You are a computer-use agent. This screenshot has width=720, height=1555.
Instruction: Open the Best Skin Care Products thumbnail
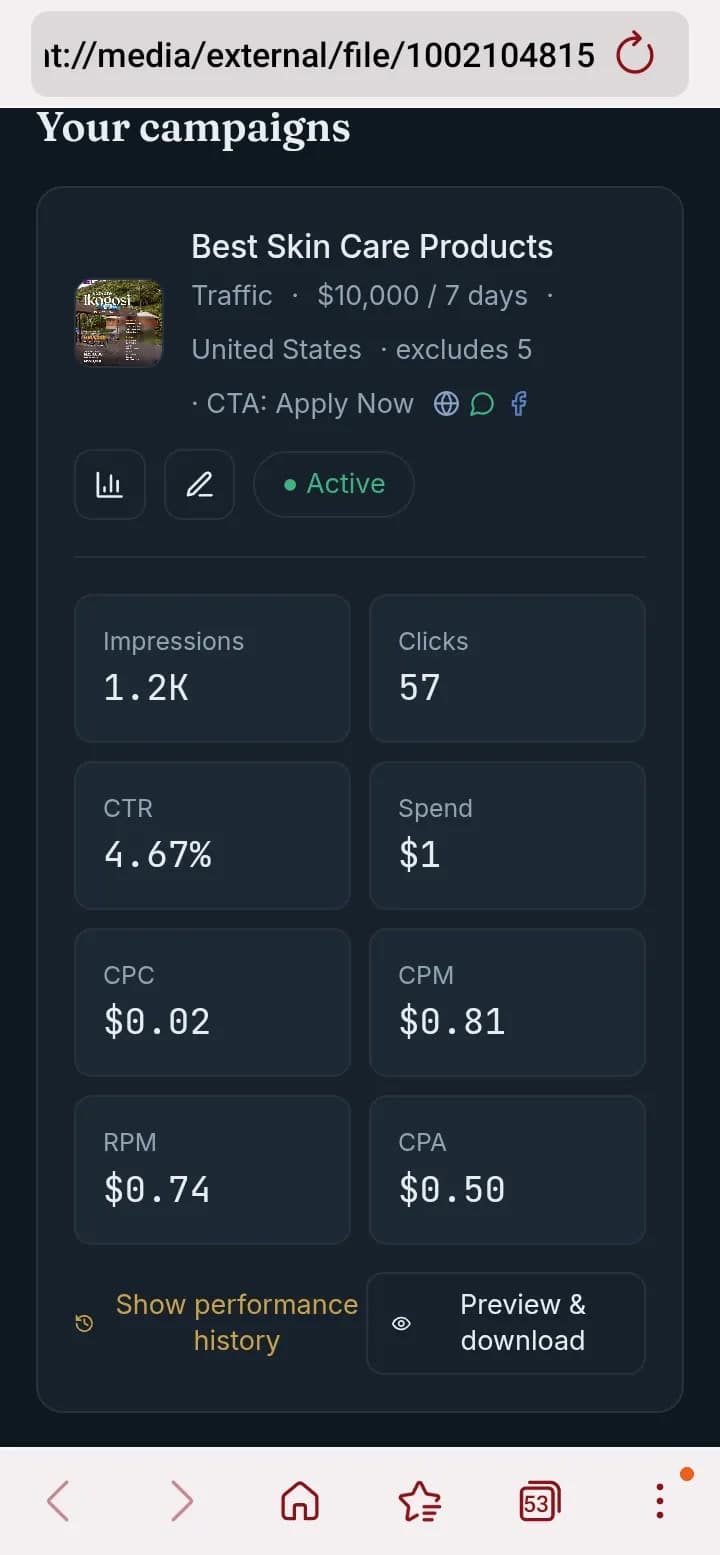[119, 323]
